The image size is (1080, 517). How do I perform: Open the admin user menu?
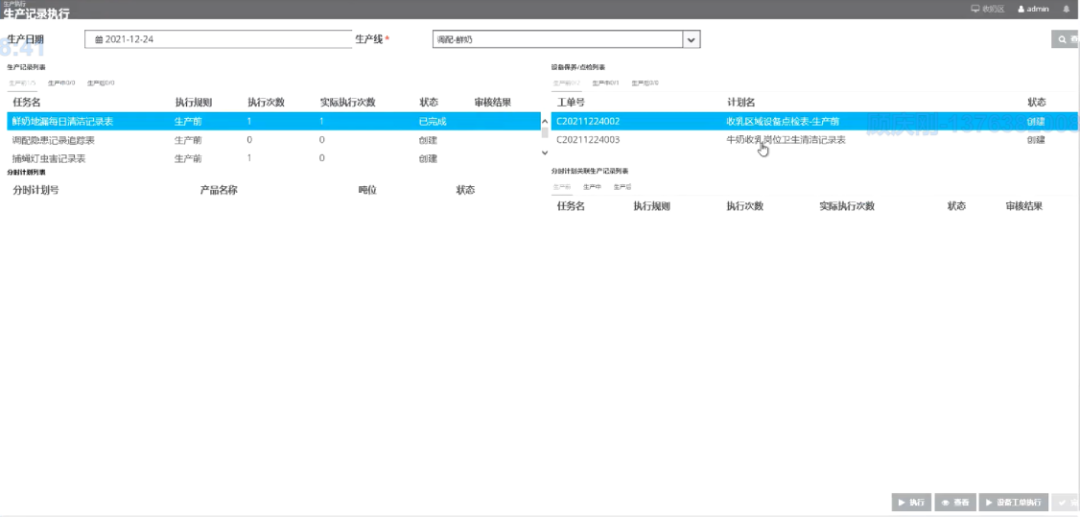pos(1033,9)
